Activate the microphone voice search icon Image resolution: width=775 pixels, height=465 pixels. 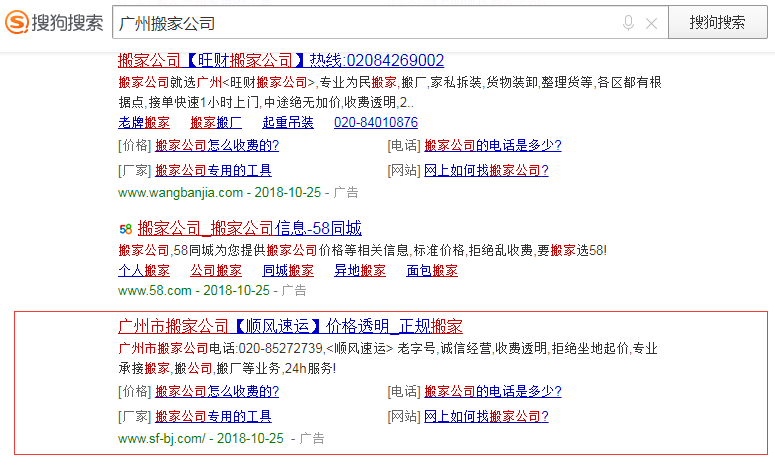pos(628,23)
